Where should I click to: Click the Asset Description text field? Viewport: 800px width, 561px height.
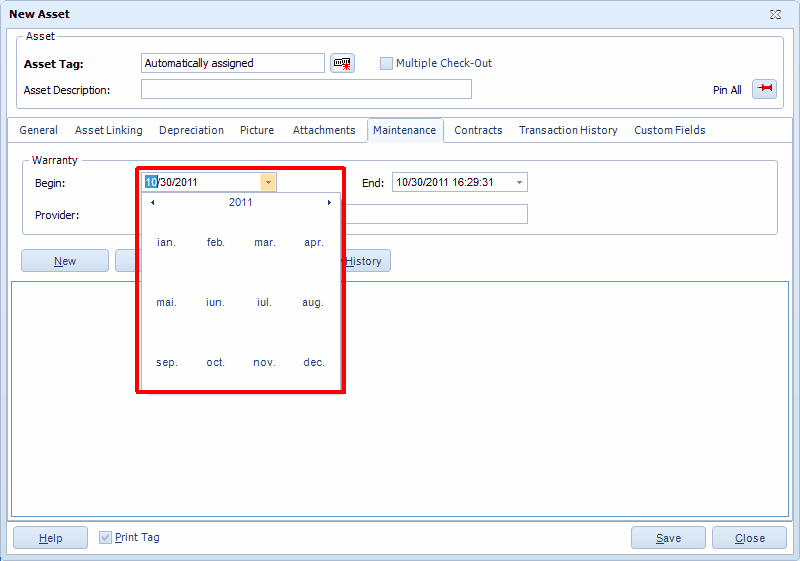[306, 89]
